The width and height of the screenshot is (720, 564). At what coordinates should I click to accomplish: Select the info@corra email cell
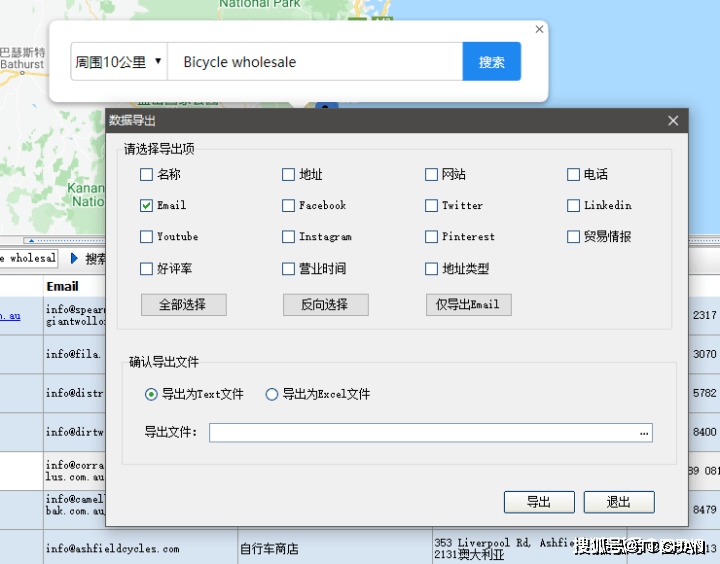(74, 471)
